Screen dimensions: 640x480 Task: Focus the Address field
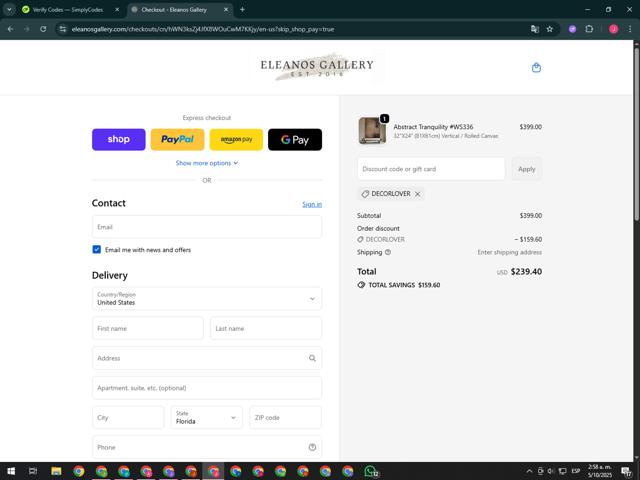207,358
